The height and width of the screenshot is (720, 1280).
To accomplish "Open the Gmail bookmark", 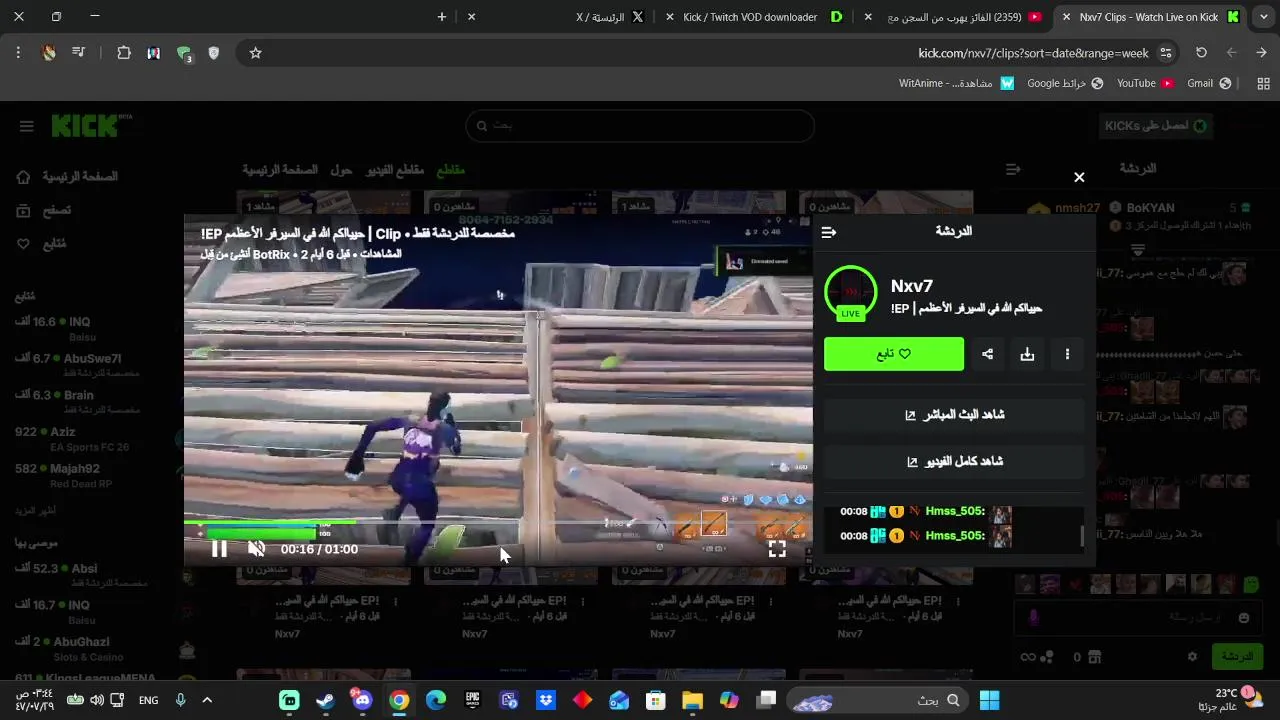I will point(1208,83).
